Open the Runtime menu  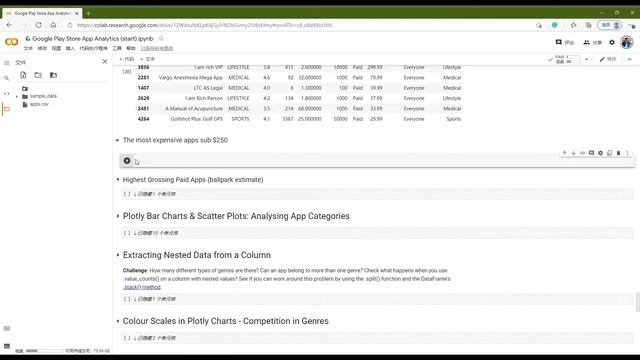pyautogui.click(x=93, y=48)
